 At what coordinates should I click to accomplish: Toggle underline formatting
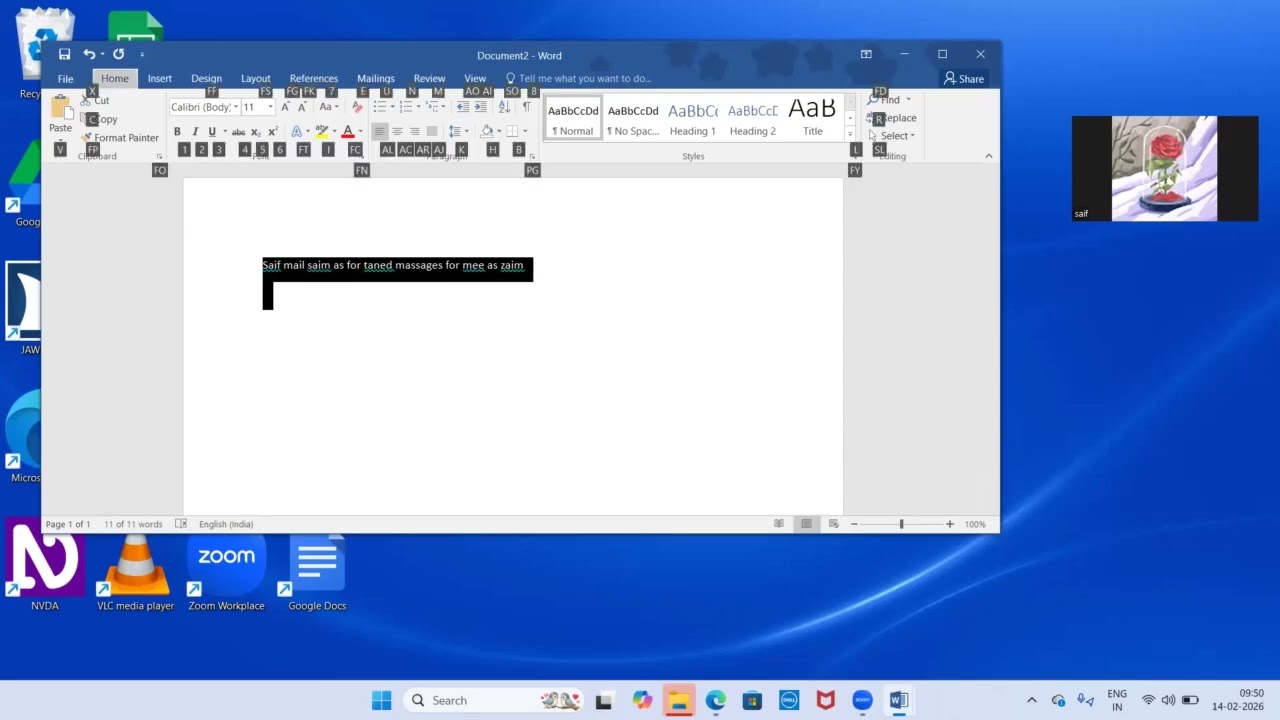(212, 132)
